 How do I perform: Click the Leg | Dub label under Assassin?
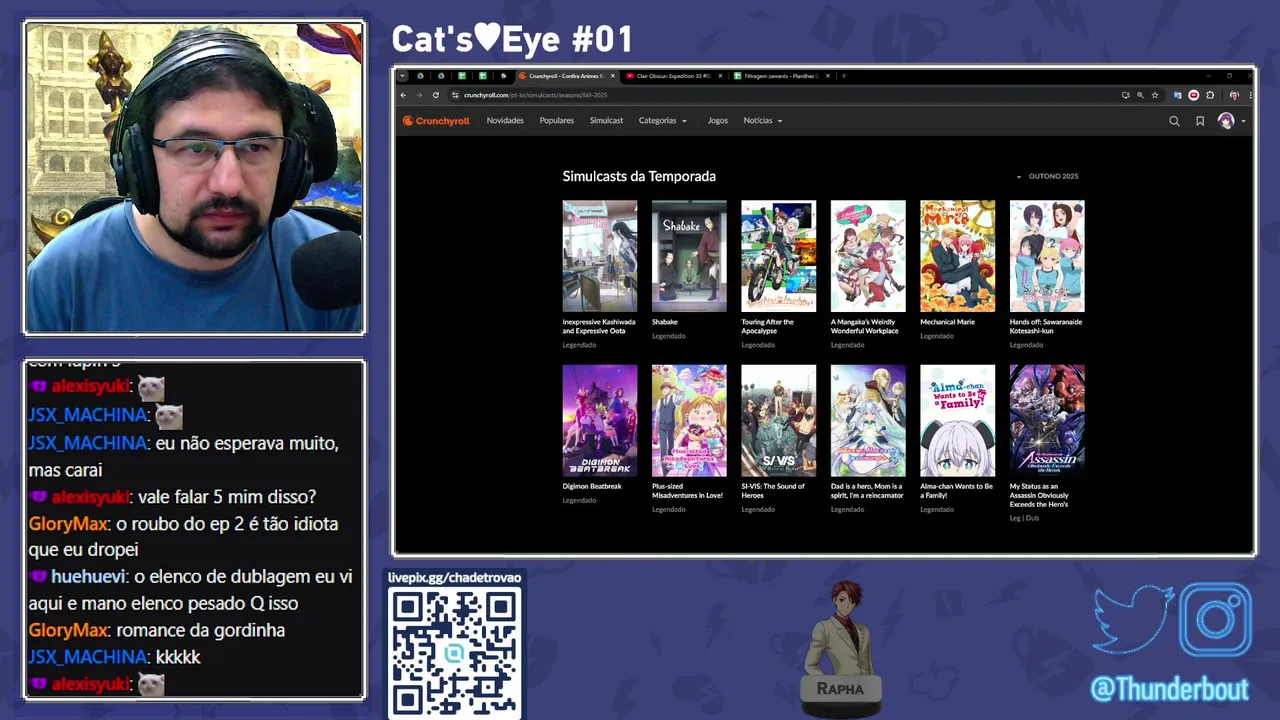tap(1024, 518)
